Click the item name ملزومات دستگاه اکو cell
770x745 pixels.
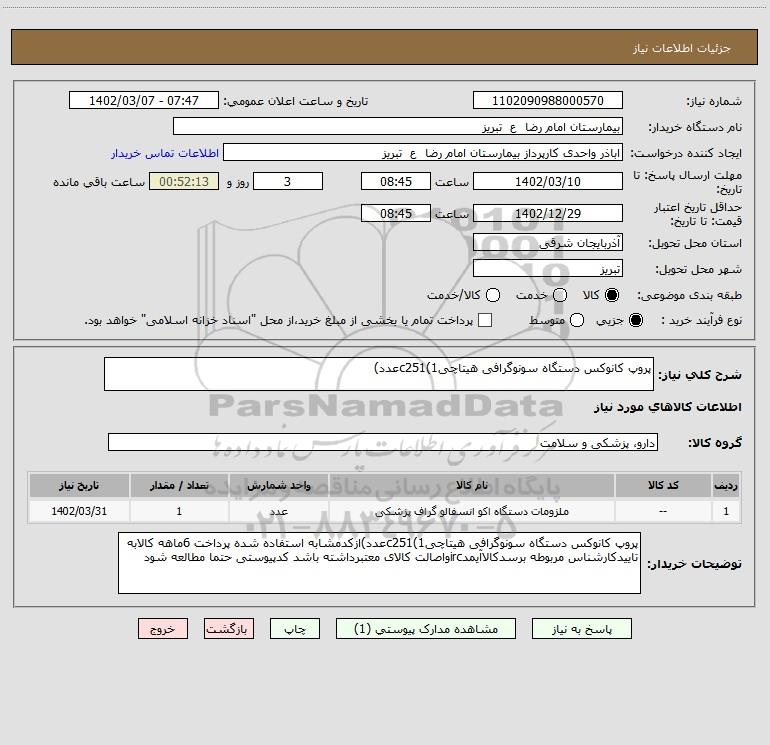coord(471,511)
